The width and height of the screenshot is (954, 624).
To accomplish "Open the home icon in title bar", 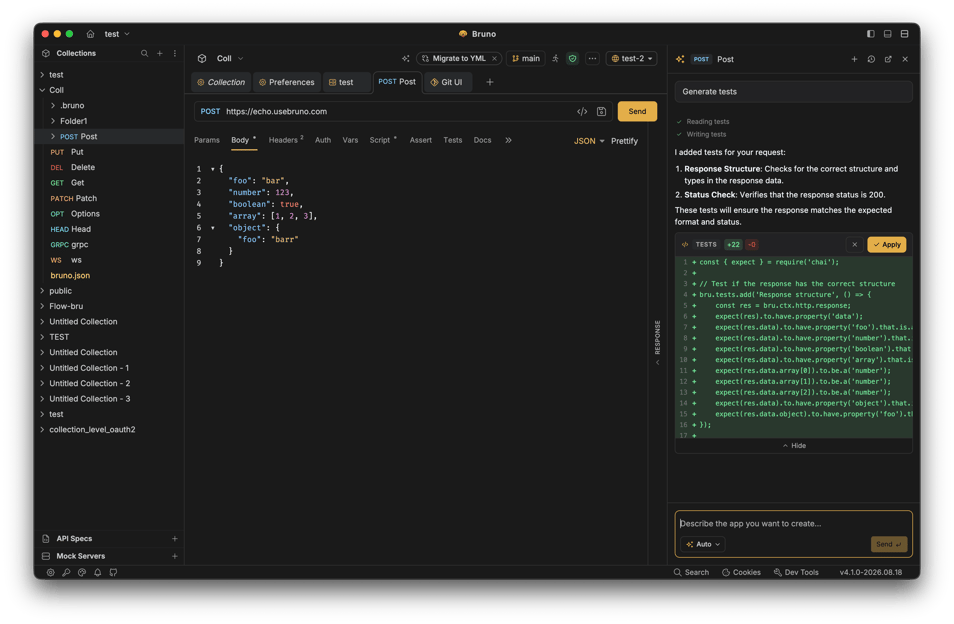I will (90, 34).
